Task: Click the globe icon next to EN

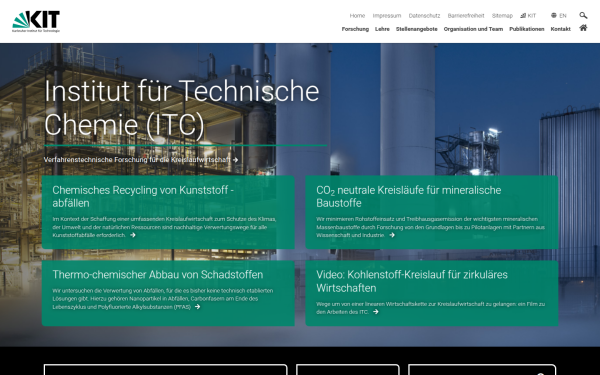Action: pos(553,15)
